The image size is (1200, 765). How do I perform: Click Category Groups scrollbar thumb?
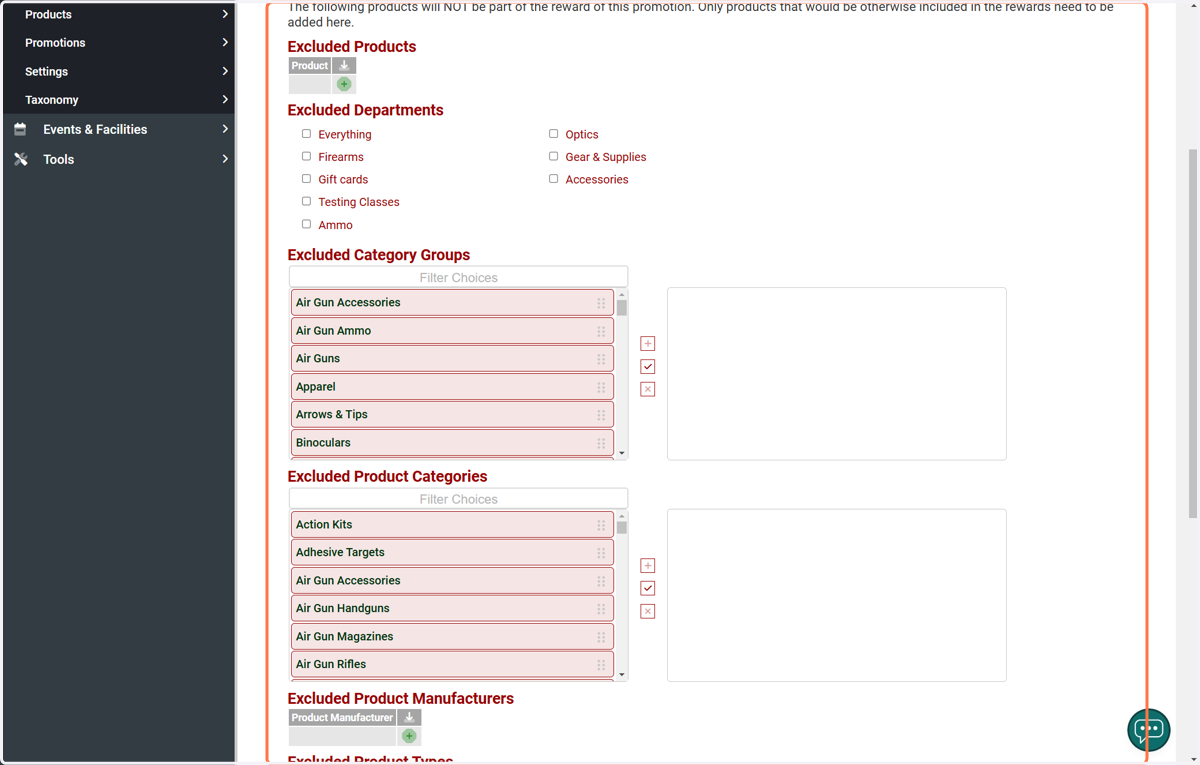click(622, 308)
